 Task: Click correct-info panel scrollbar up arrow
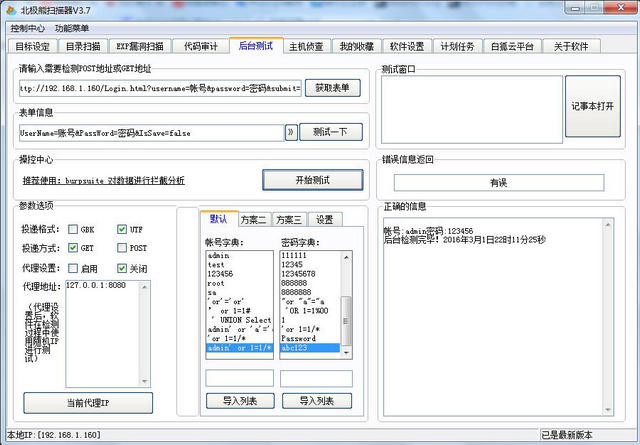point(608,225)
